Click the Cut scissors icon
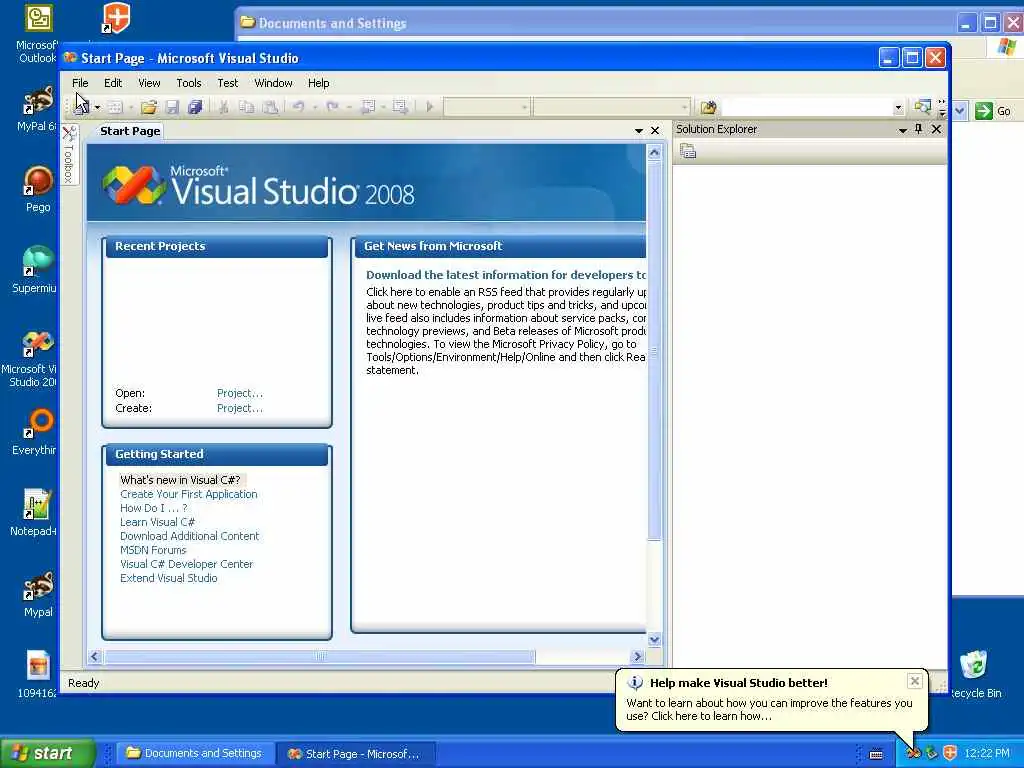The width and height of the screenshot is (1024, 768). (223, 107)
